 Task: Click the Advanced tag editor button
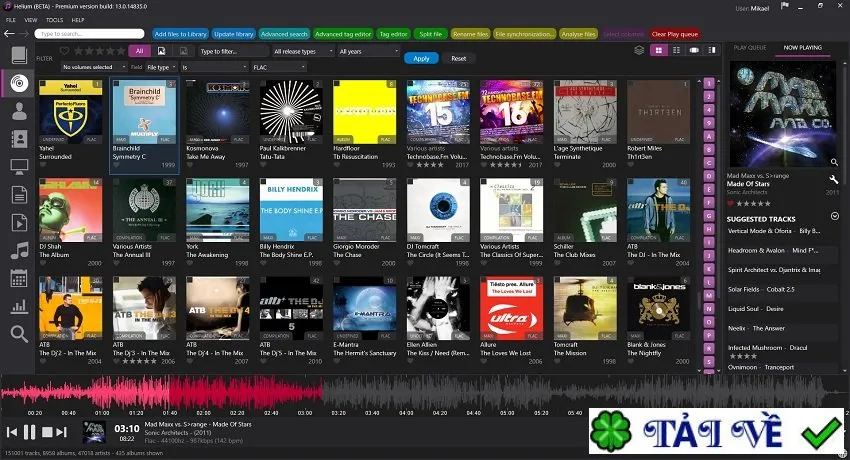click(x=343, y=34)
